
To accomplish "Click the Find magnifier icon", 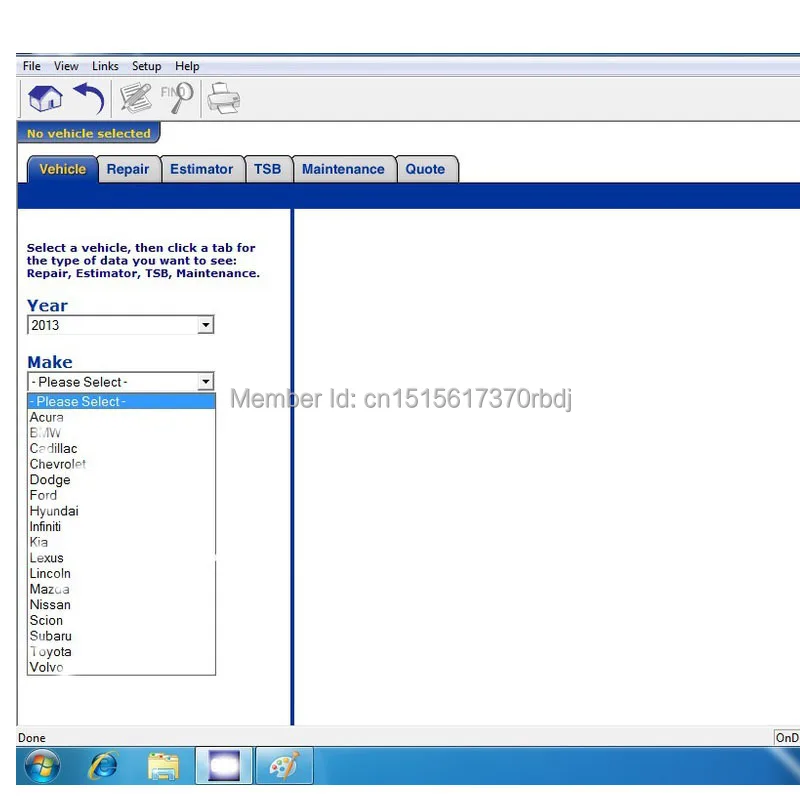I will click(177, 97).
